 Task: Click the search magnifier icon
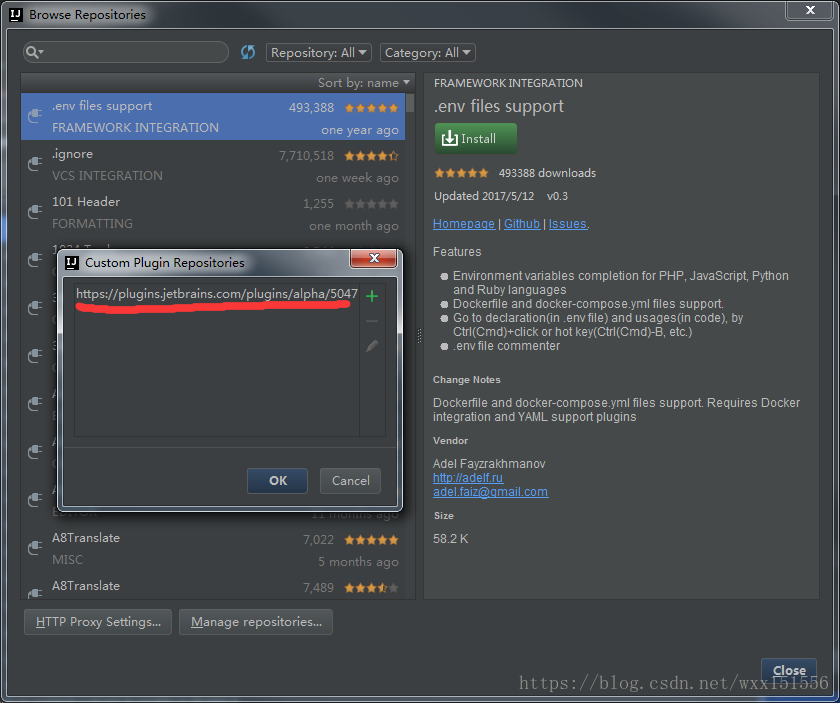(34, 52)
